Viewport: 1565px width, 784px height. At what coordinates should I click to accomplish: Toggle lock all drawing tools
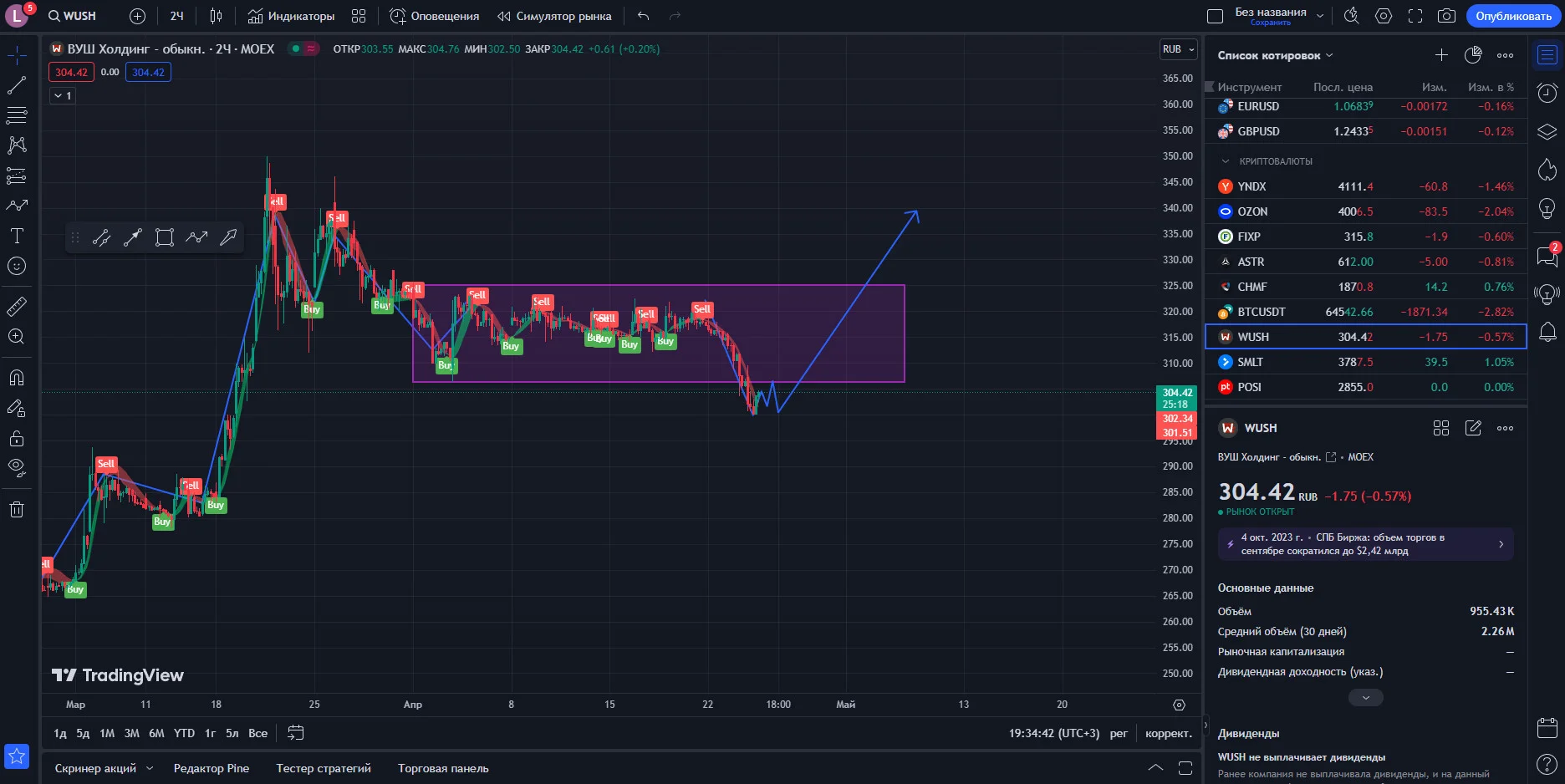pos(17,438)
